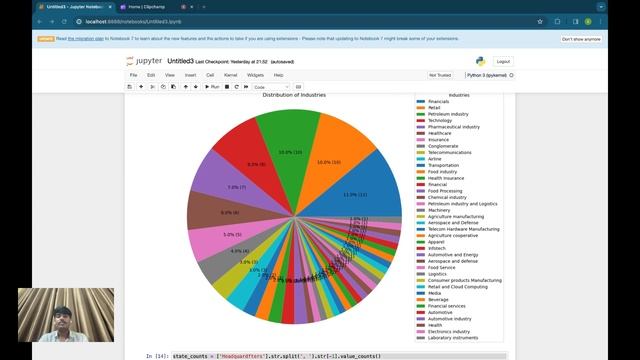The height and width of the screenshot is (360, 640).
Task: Open browser extensions puzzle icon
Action: [557, 22]
